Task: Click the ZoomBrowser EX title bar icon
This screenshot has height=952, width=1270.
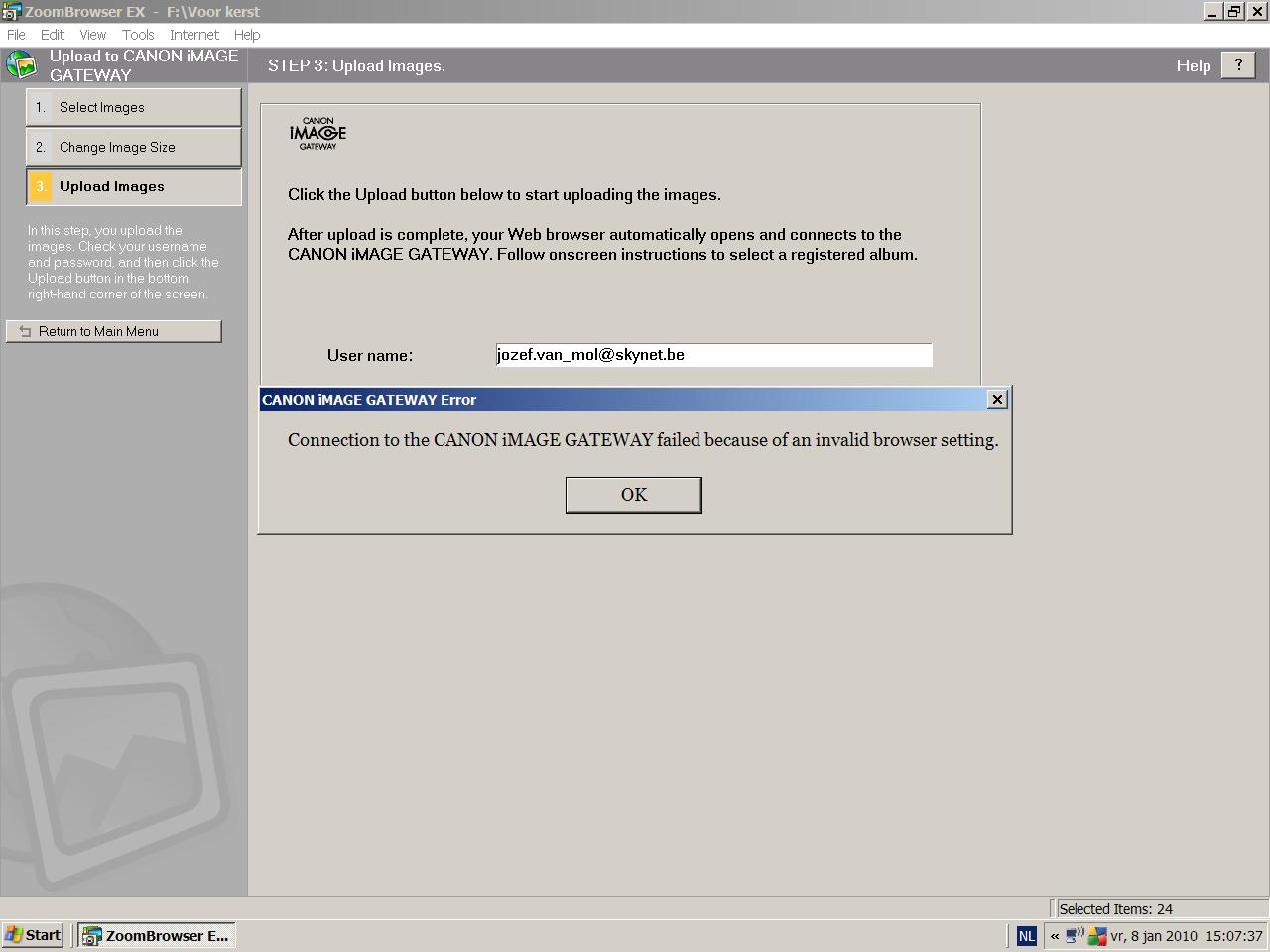Action: pyautogui.click(x=11, y=12)
